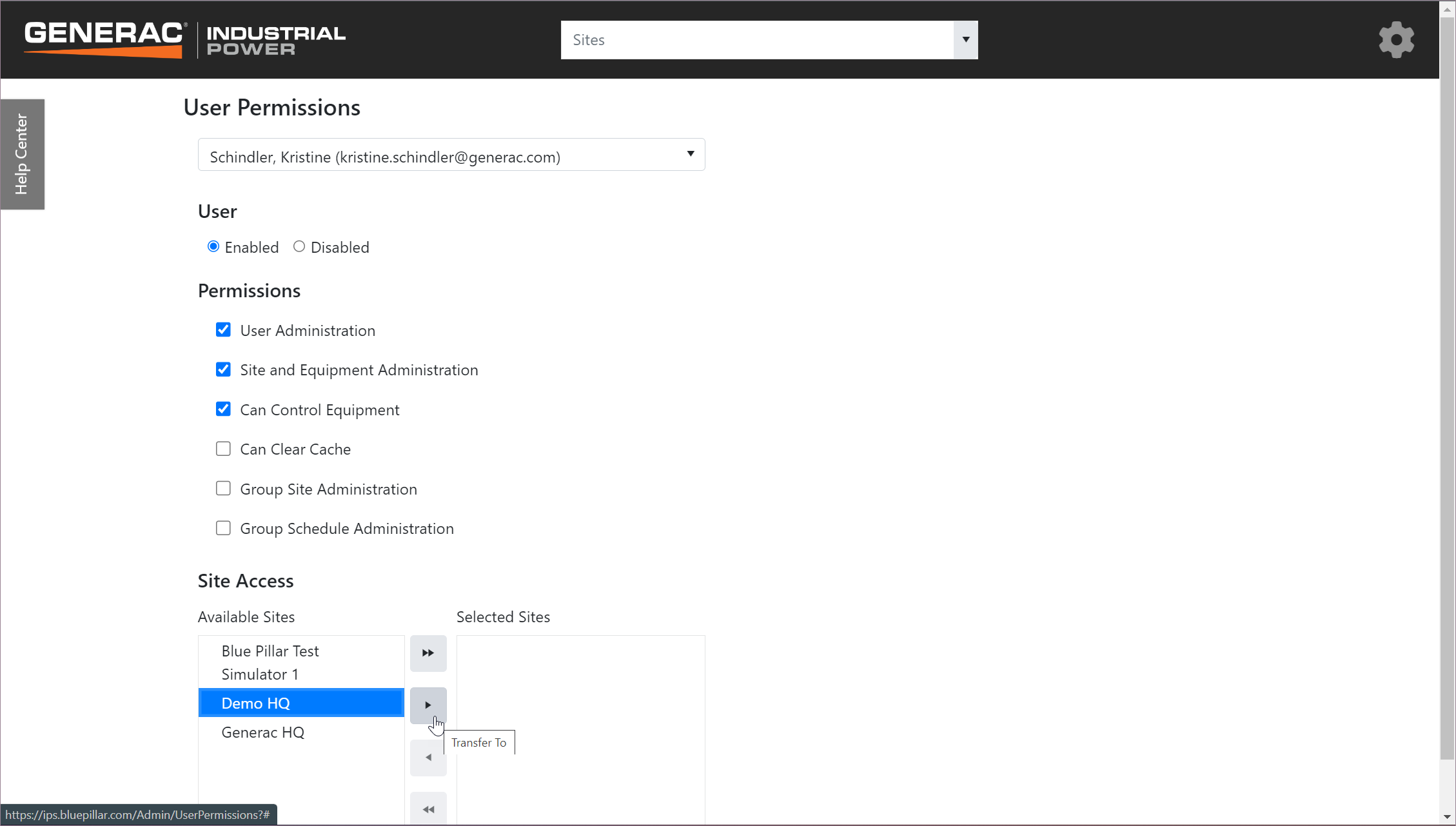The width and height of the screenshot is (1456, 826).
Task: Click the Transfer To single right arrow
Action: (x=428, y=705)
